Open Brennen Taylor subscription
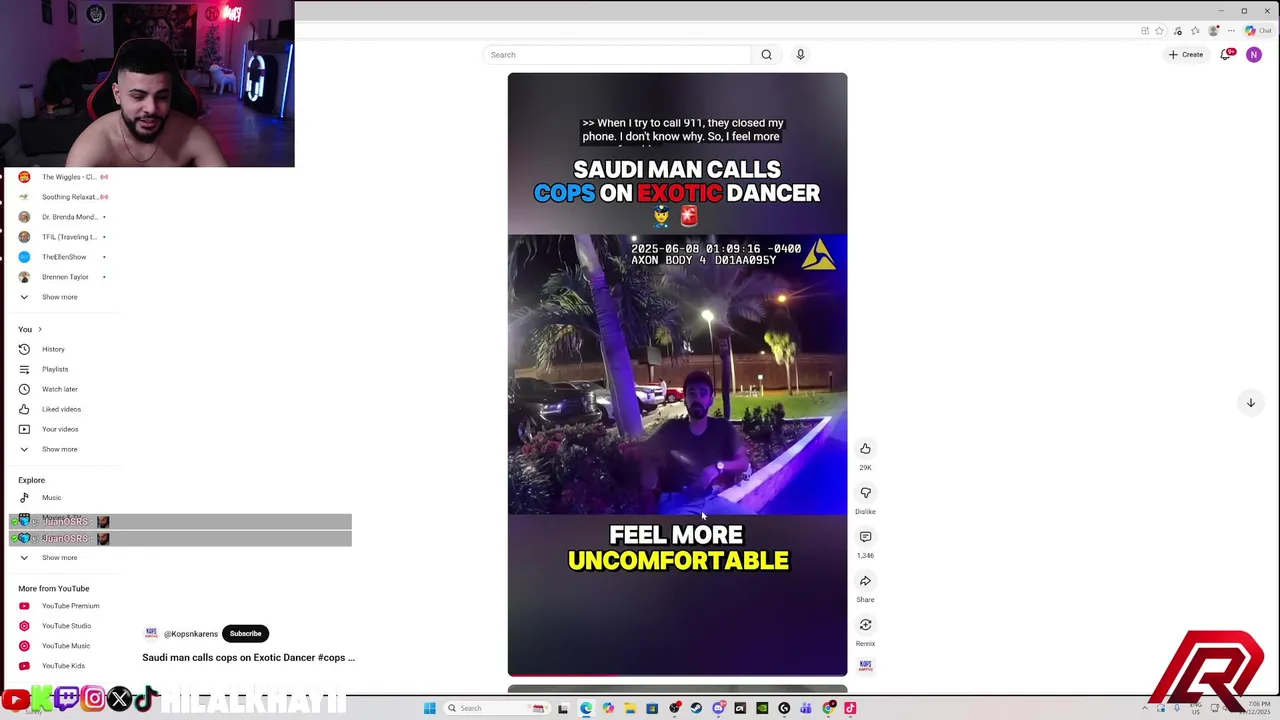Image resolution: width=1280 pixels, height=720 pixels. [x=65, y=277]
